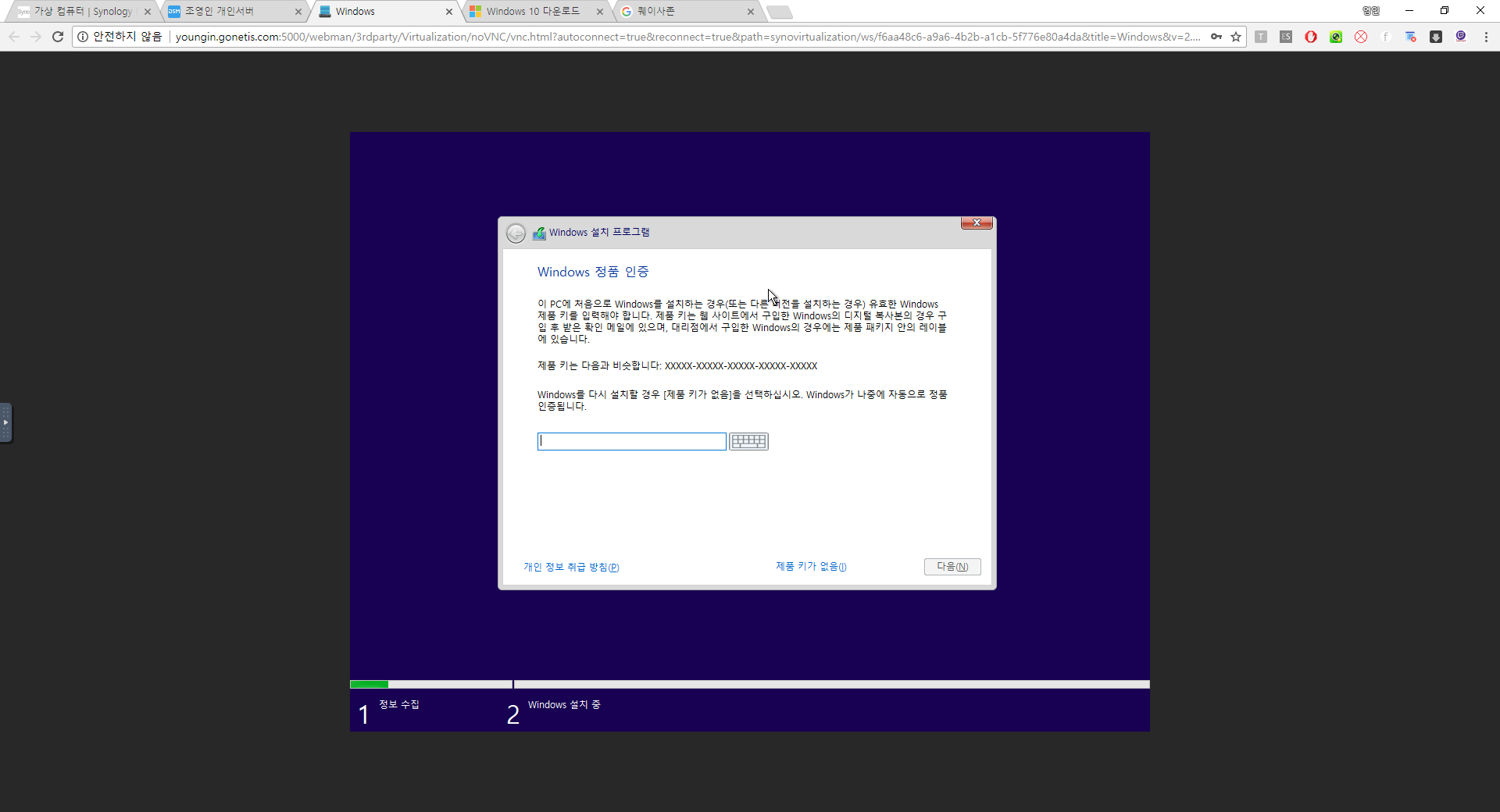Open the Chrome three-dot menu

coord(1486,37)
